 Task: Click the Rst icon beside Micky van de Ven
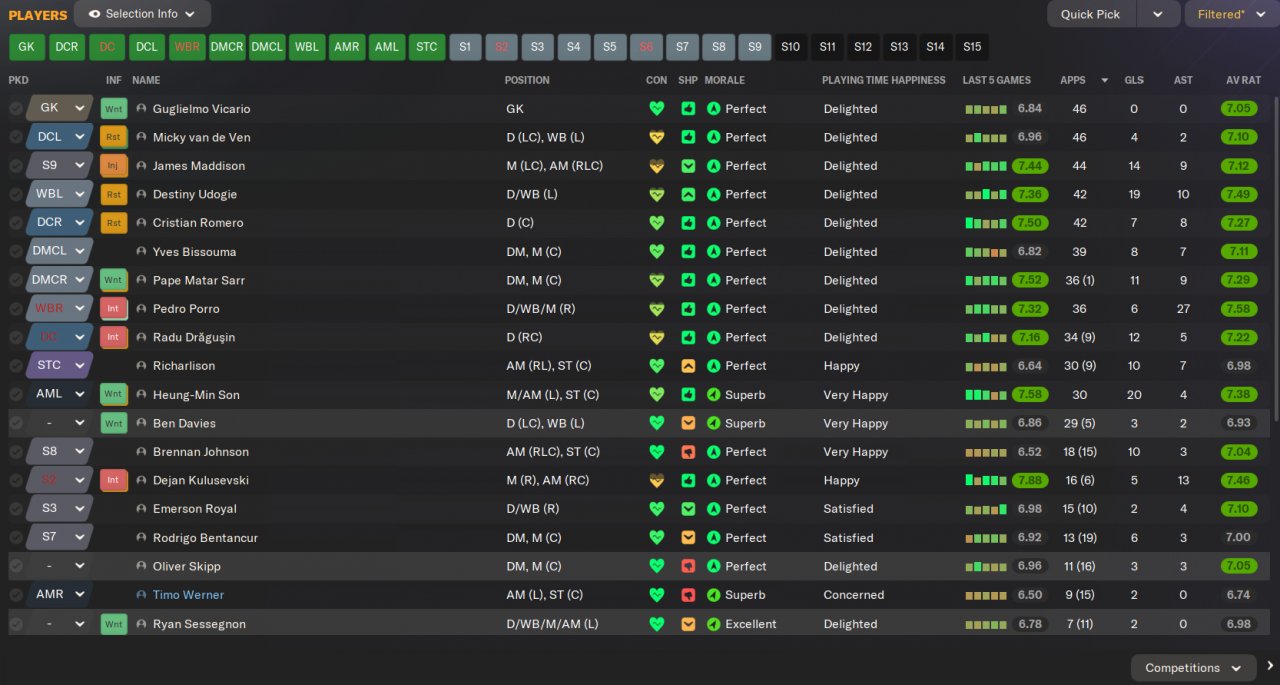(x=114, y=137)
